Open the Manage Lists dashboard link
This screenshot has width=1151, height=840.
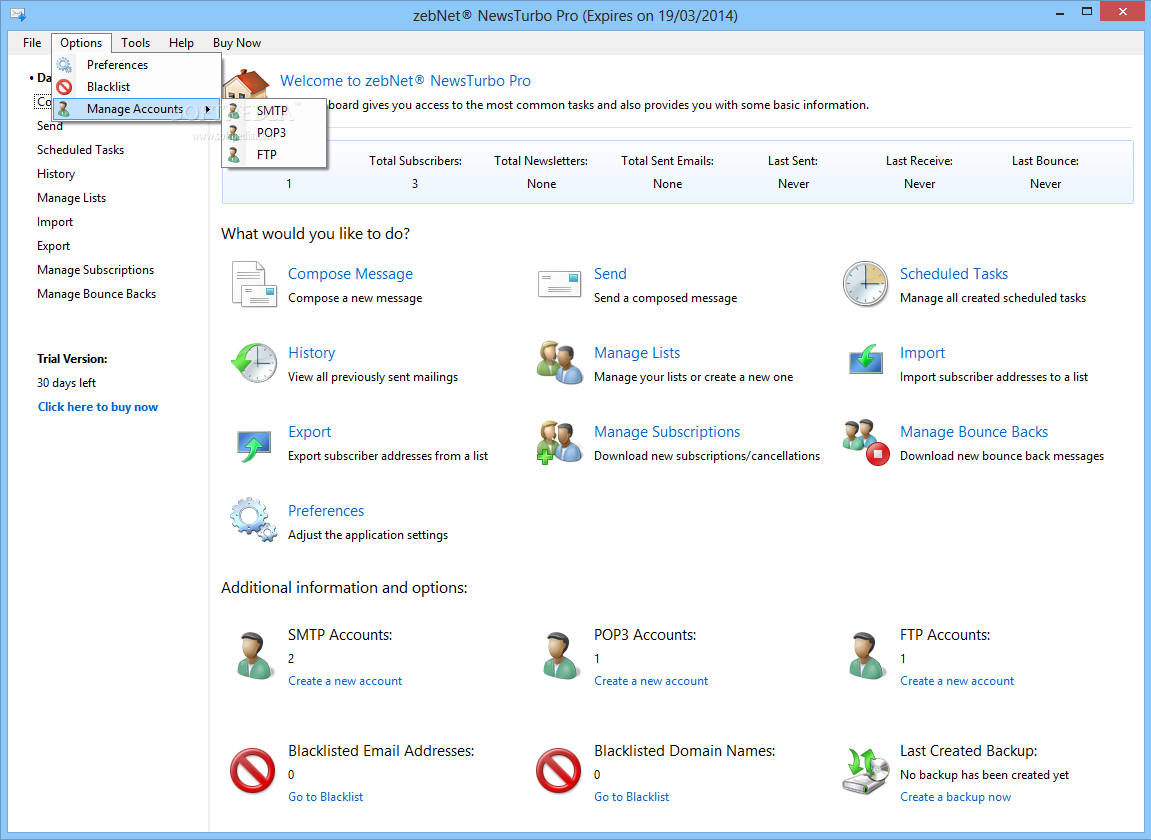[x=637, y=353]
